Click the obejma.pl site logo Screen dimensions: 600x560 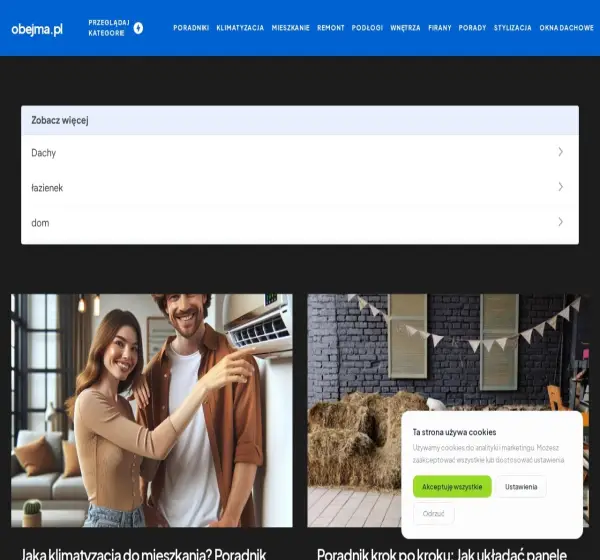[37, 29]
